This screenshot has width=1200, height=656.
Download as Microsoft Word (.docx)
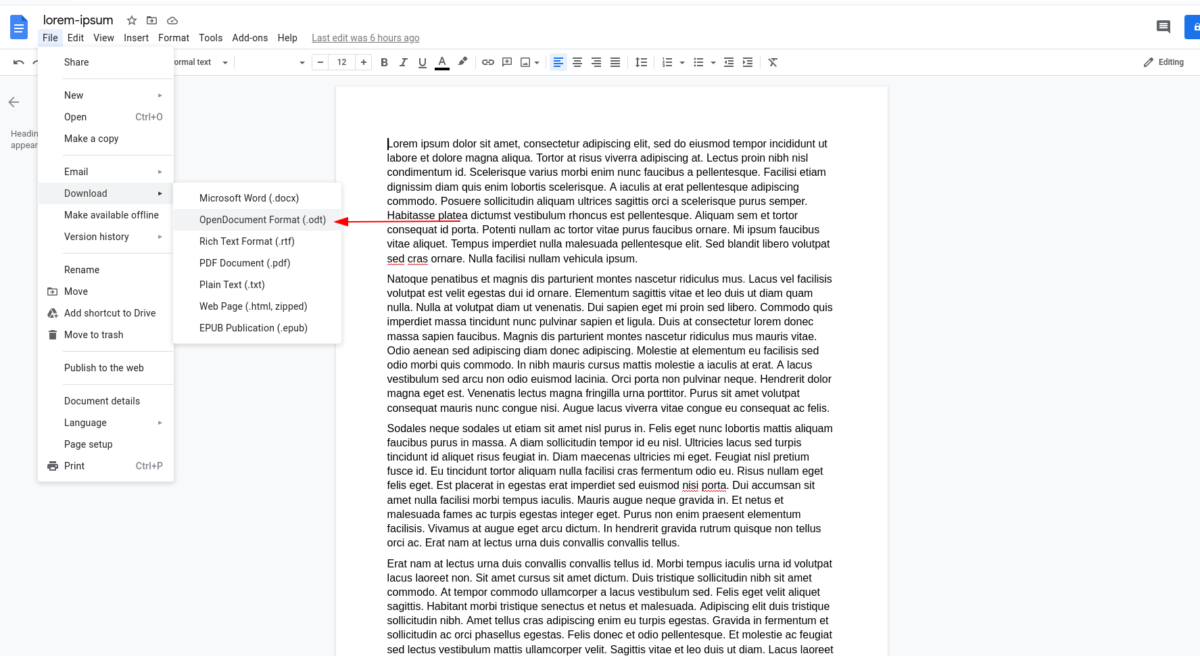click(x=257, y=198)
